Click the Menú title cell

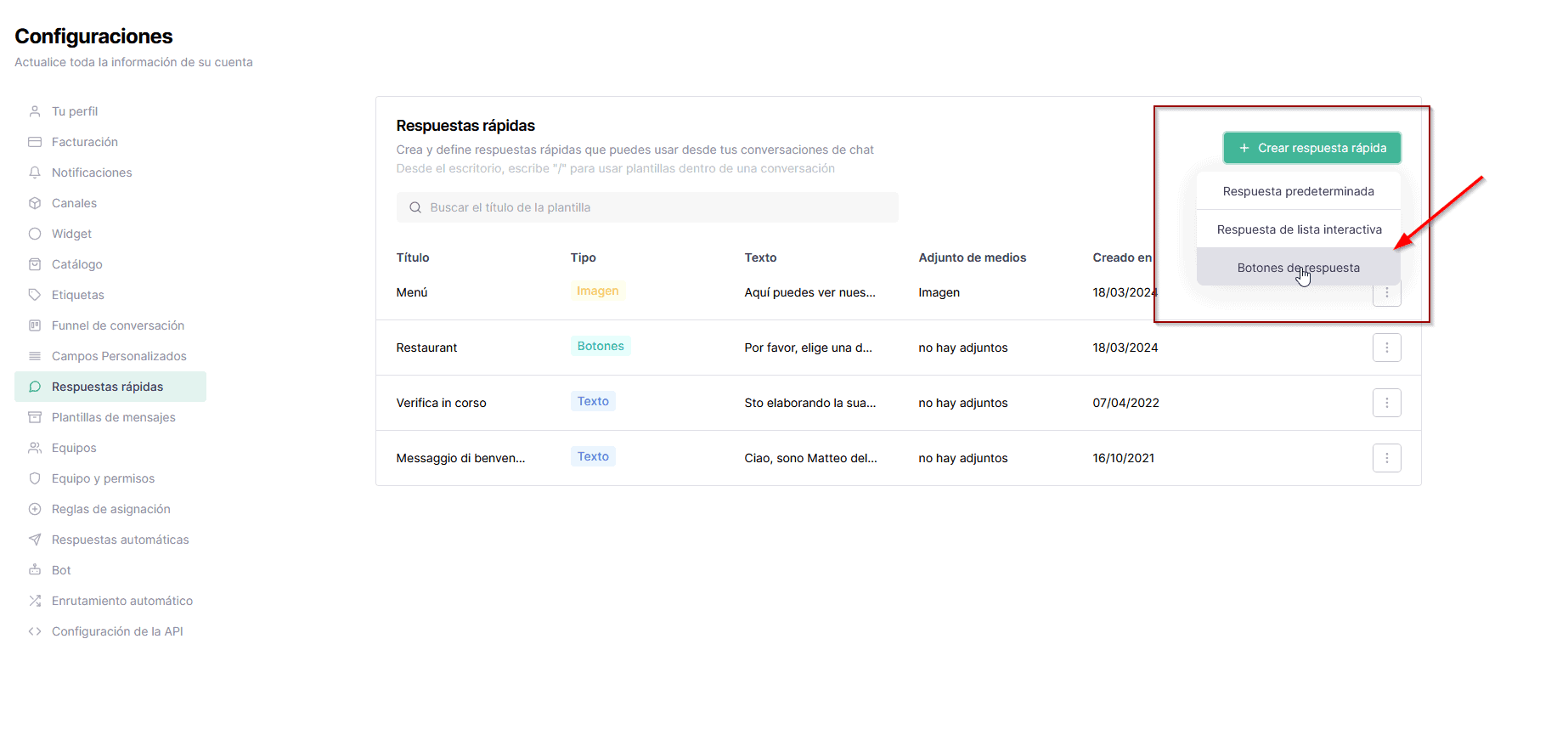pos(412,292)
